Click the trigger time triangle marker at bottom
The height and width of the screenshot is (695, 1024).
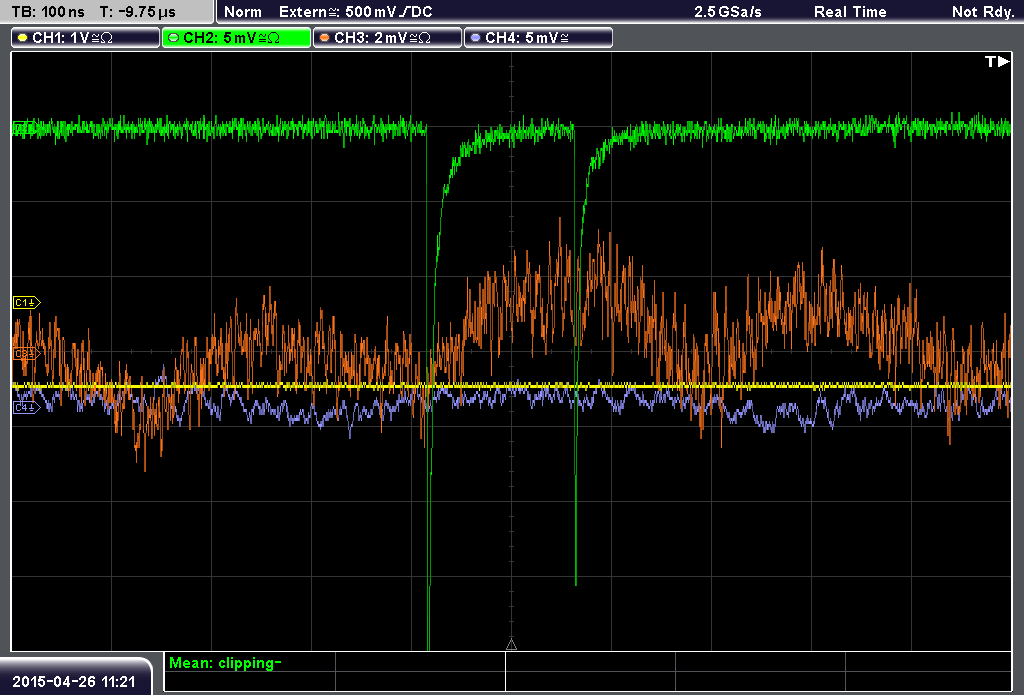pos(511,645)
